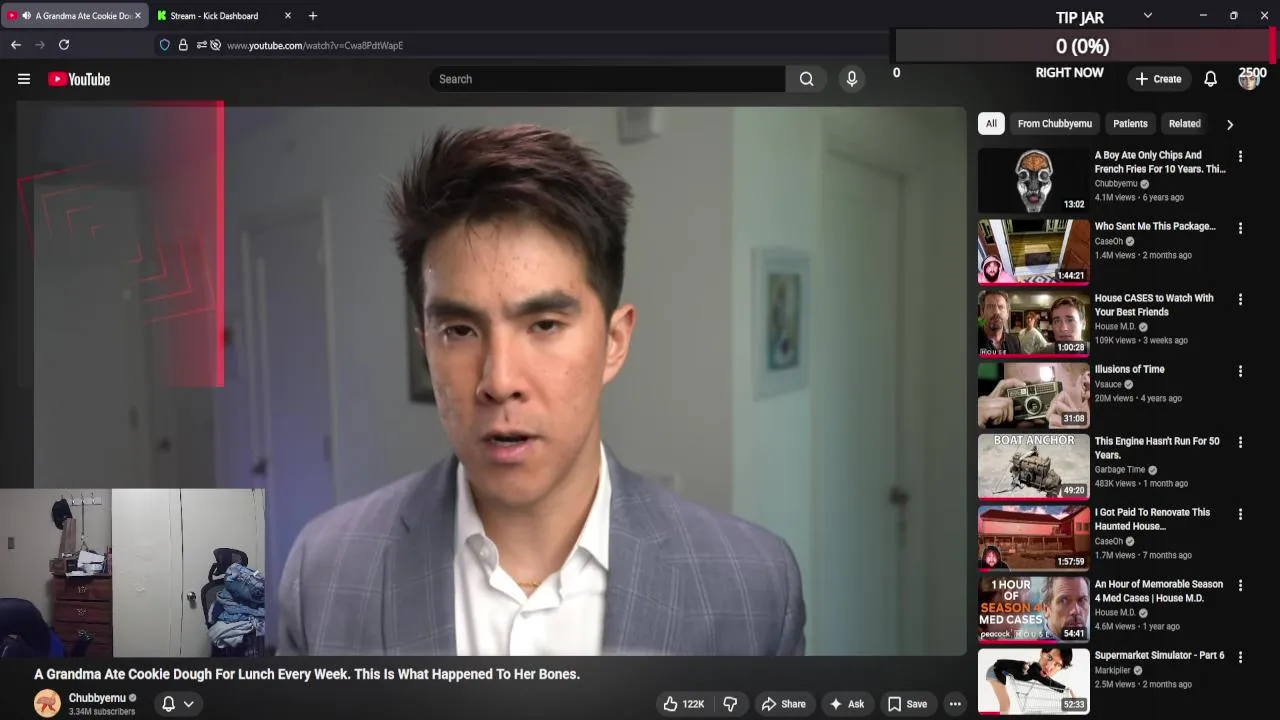
Task: Open options for Supermarket Simulator video
Action: (1240, 657)
